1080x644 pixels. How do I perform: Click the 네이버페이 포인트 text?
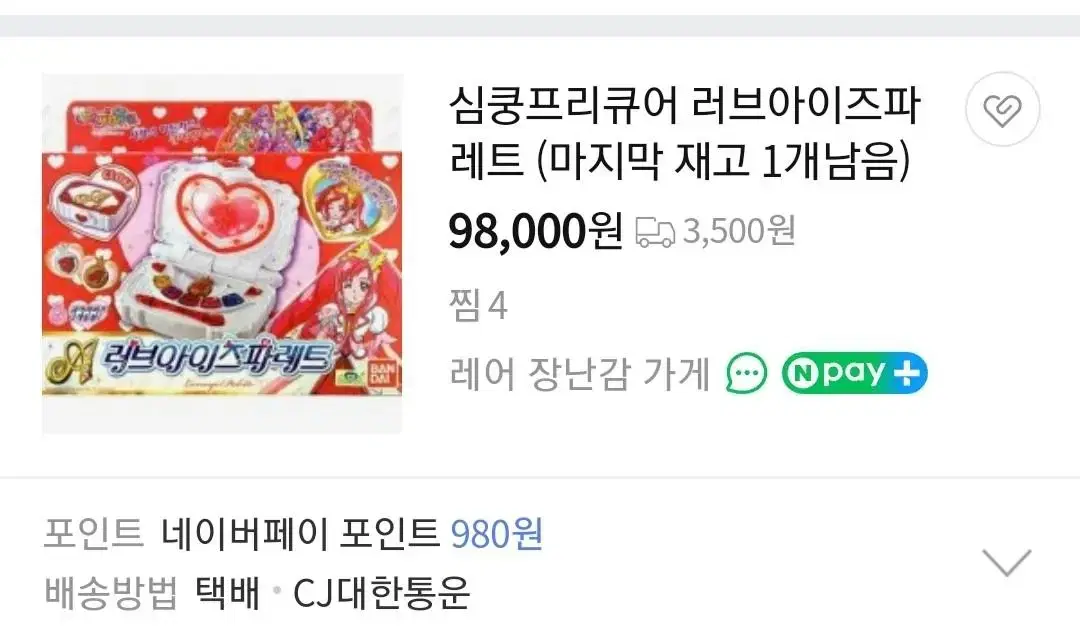300,534
